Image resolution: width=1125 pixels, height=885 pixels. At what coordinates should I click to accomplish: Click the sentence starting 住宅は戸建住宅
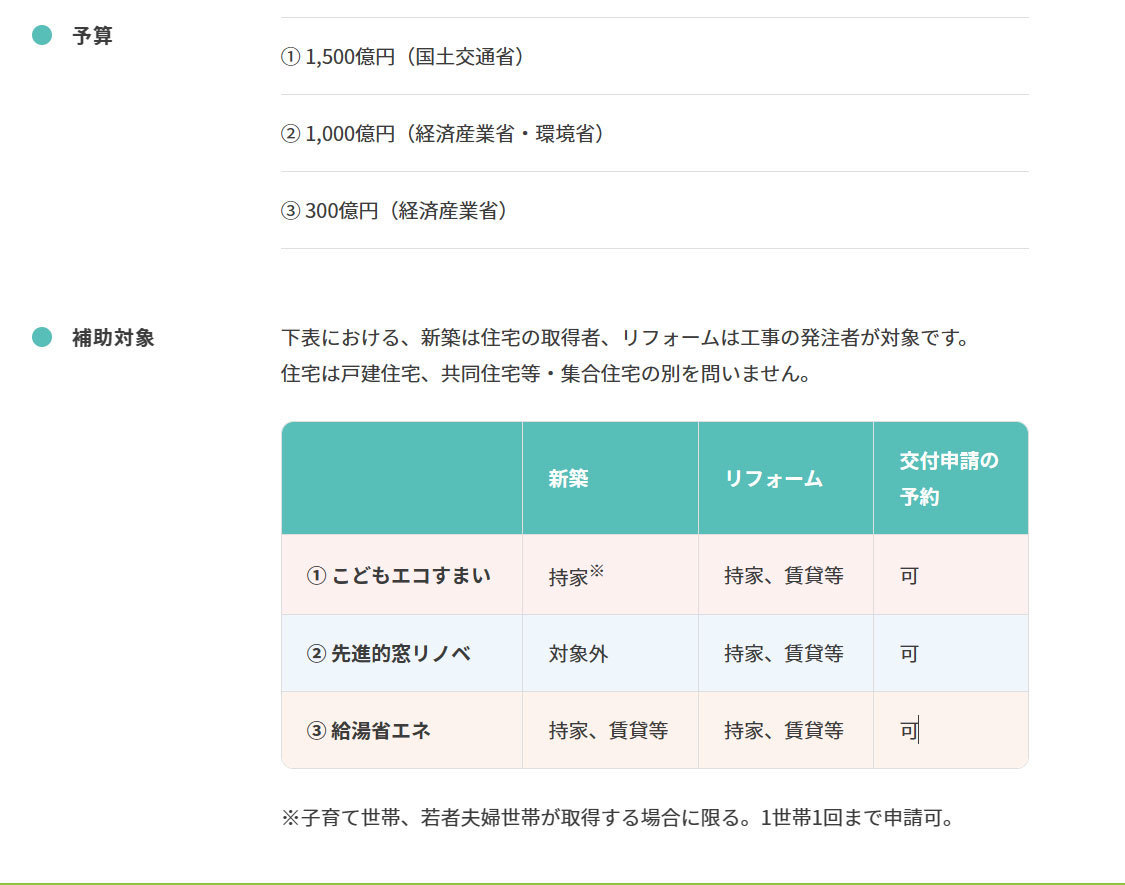545,373
